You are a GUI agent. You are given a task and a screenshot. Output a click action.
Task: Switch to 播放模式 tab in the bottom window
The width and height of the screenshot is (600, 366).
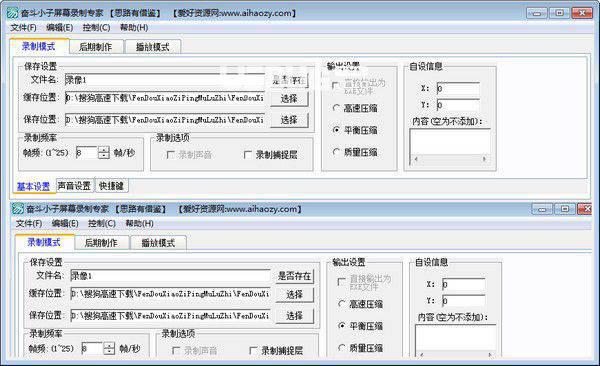tap(158, 243)
